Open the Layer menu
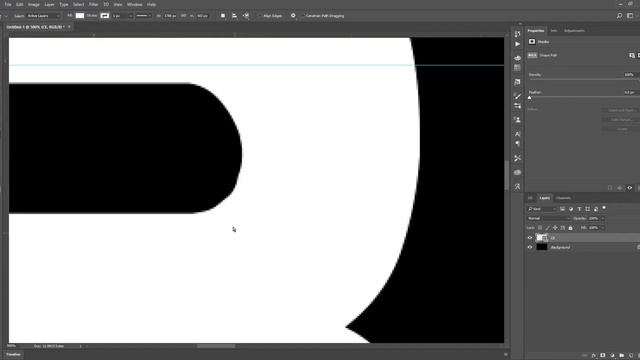 tap(49, 4)
